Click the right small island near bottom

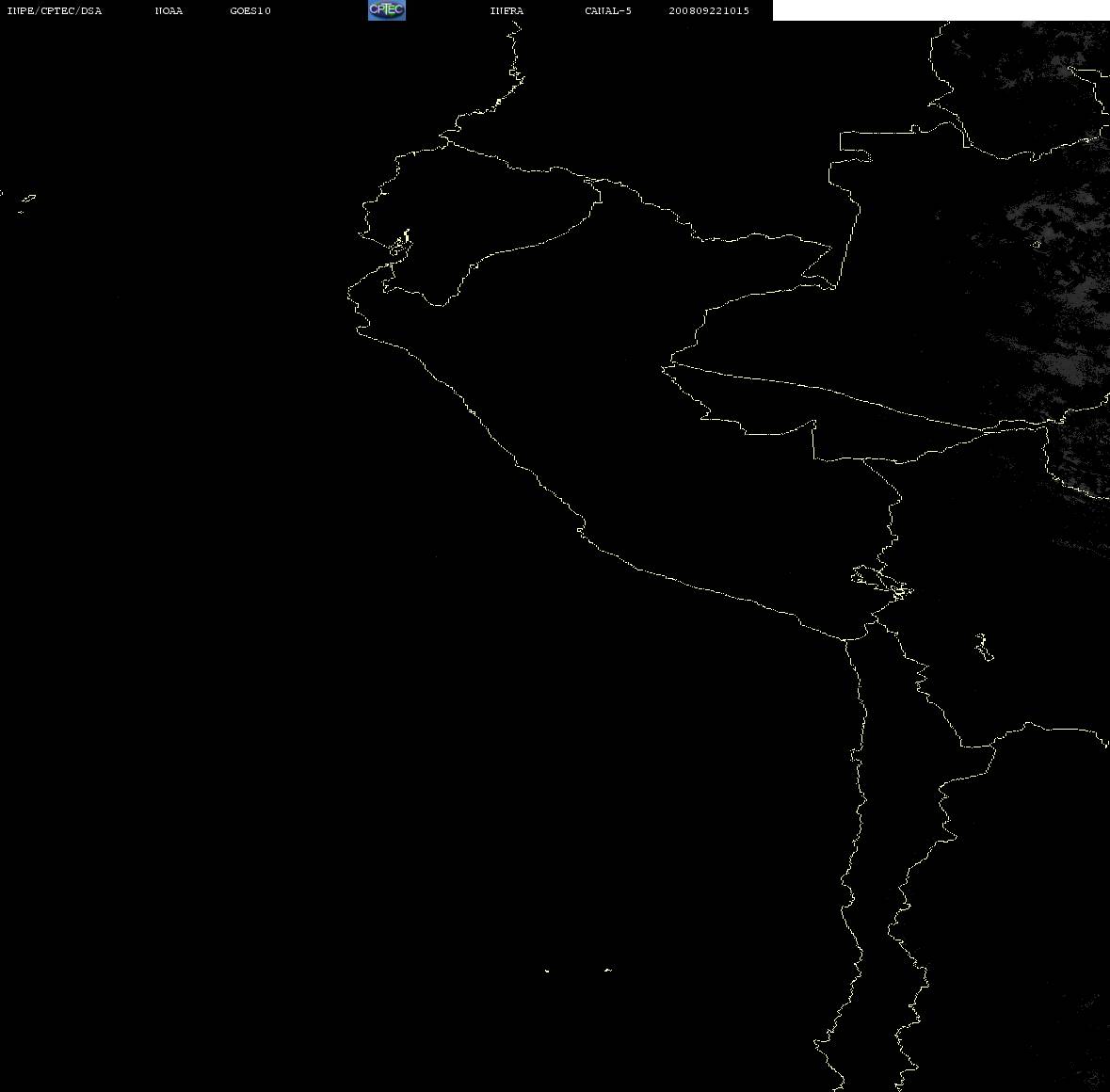[608, 970]
